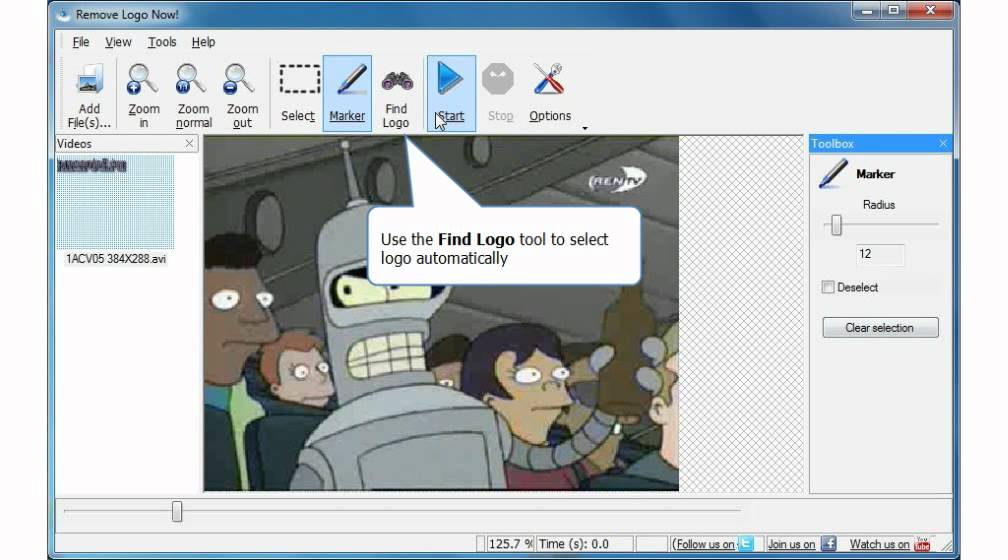Open the View menu
This screenshot has height=560, width=1008.
pyautogui.click(x=118, y=42)
